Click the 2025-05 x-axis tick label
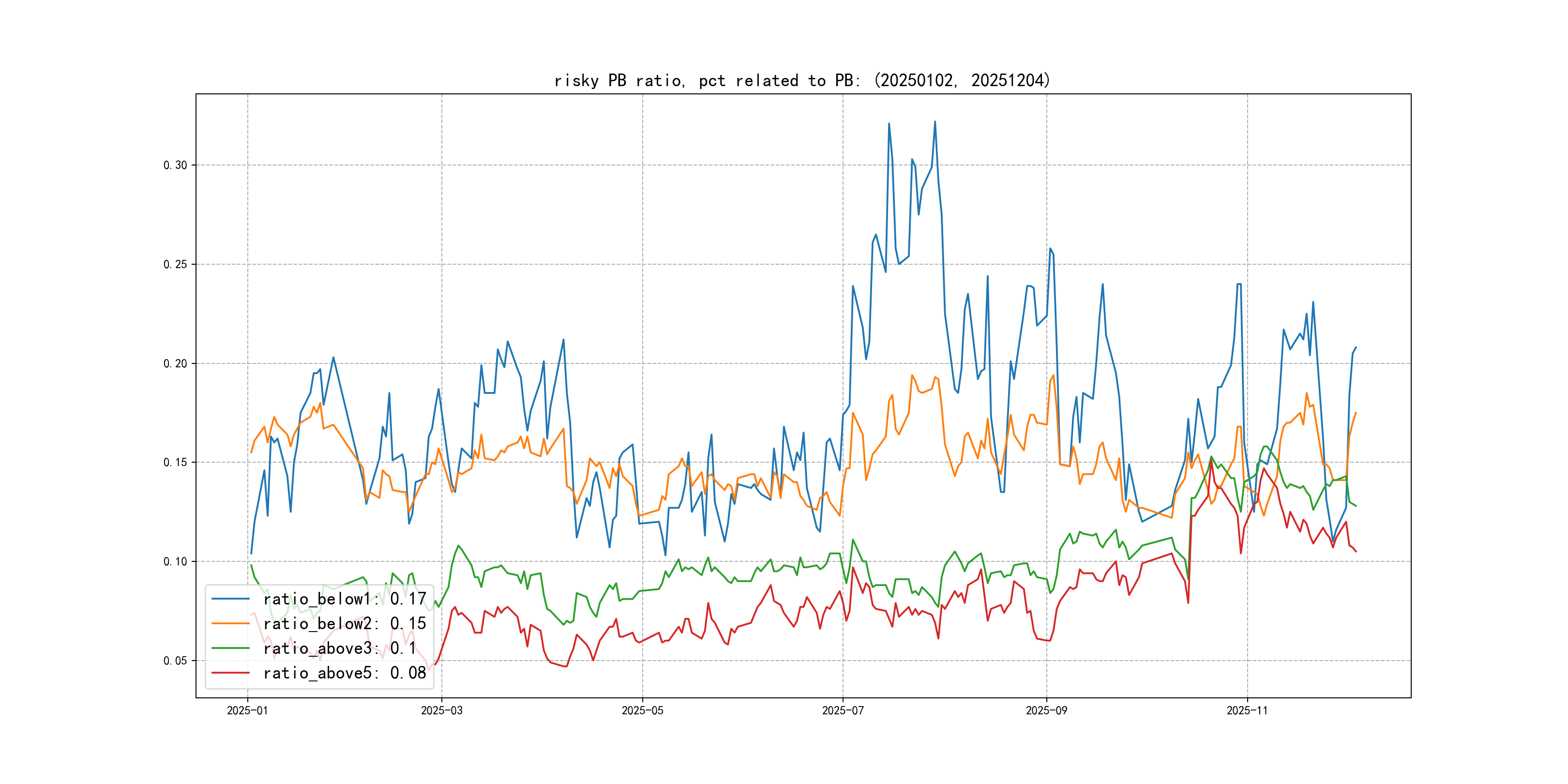This screenshot has height=784, width=1568. (642, 710)
